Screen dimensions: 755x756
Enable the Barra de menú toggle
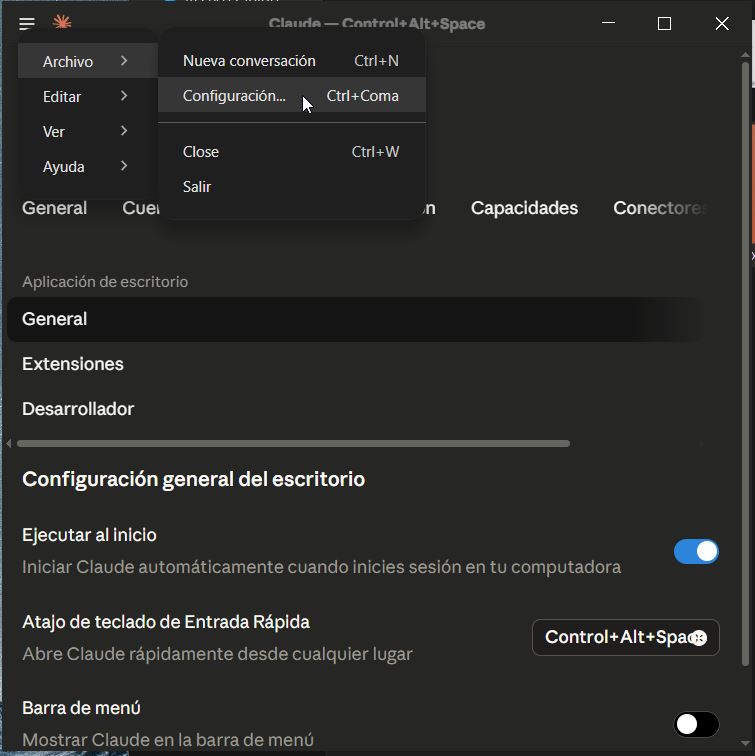(x=696, y=724)
